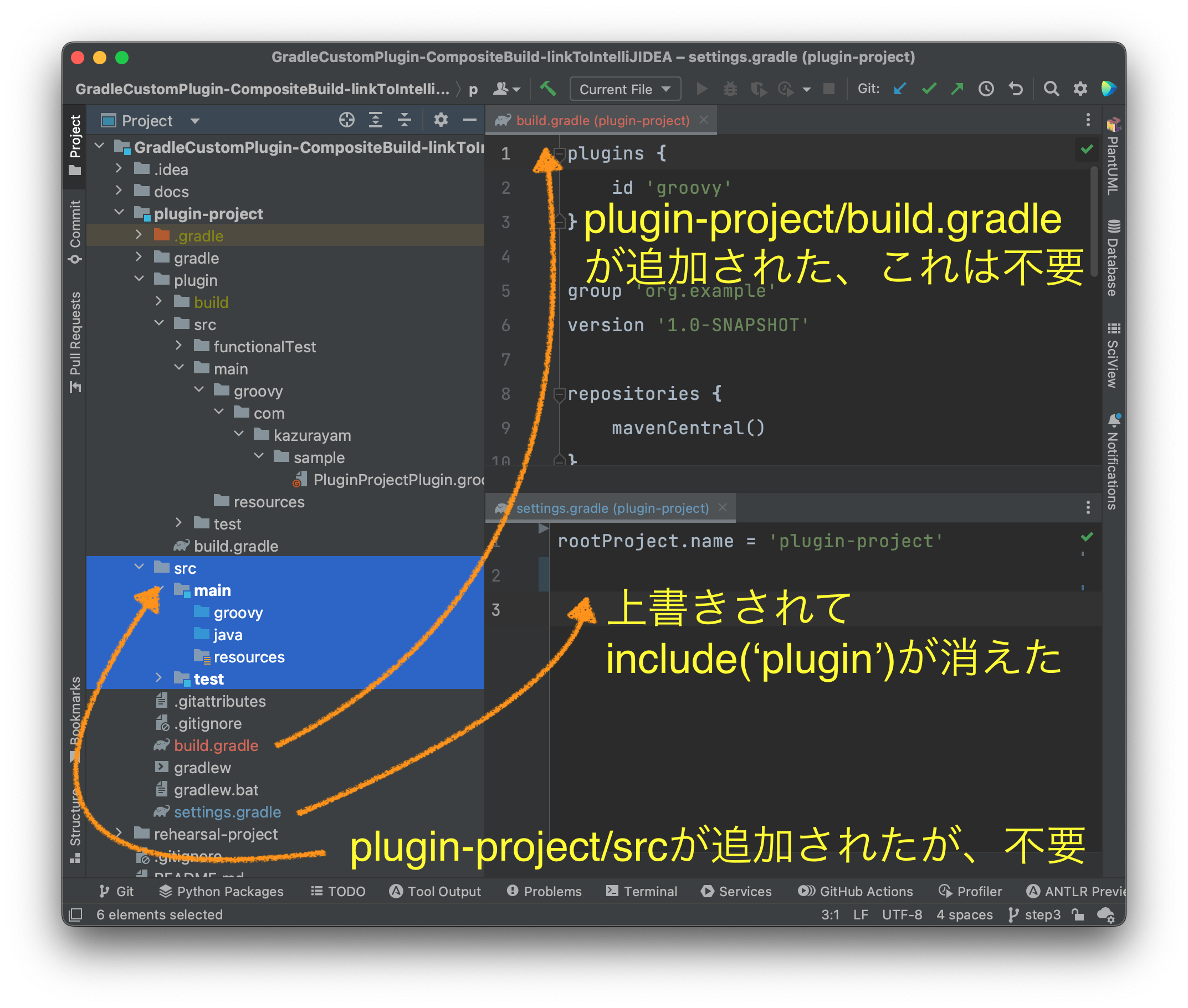This screenshot has height=1008, width=1188.
Task: Click the 4 spaces indent status entry
Action: click(x=965, y=915)
